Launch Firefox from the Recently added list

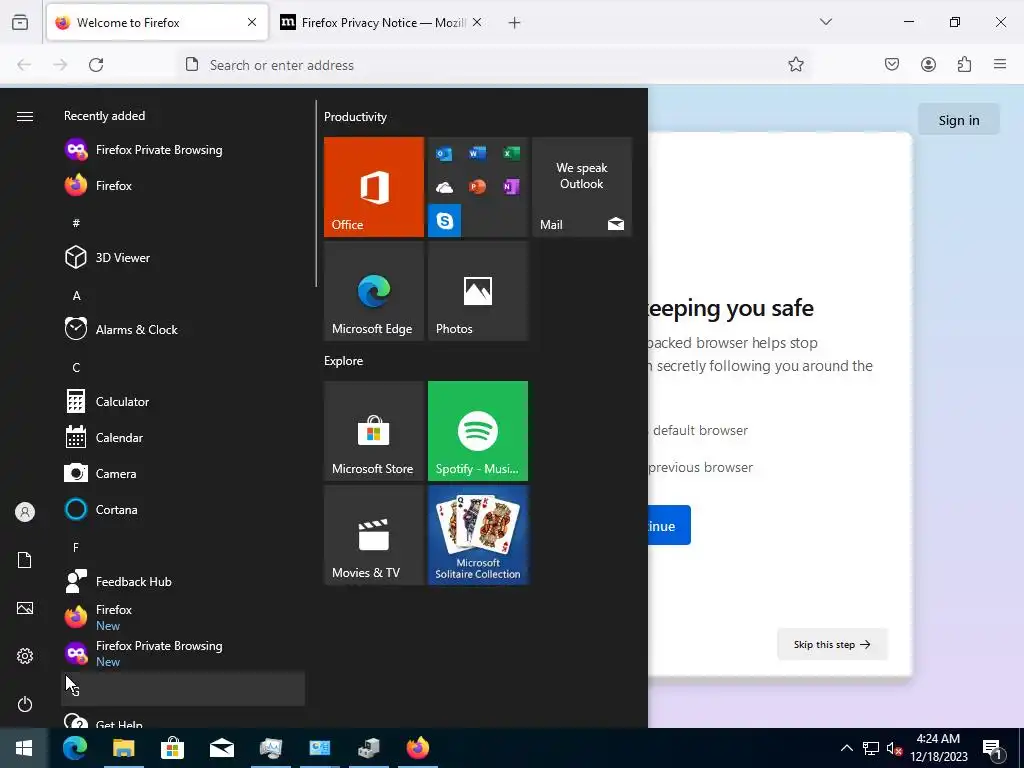[183, 185]
